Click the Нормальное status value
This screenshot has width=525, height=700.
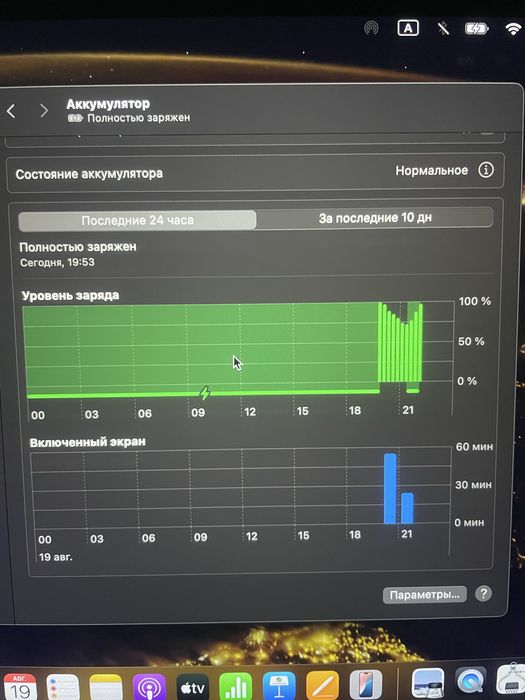(x=432, y=171)
